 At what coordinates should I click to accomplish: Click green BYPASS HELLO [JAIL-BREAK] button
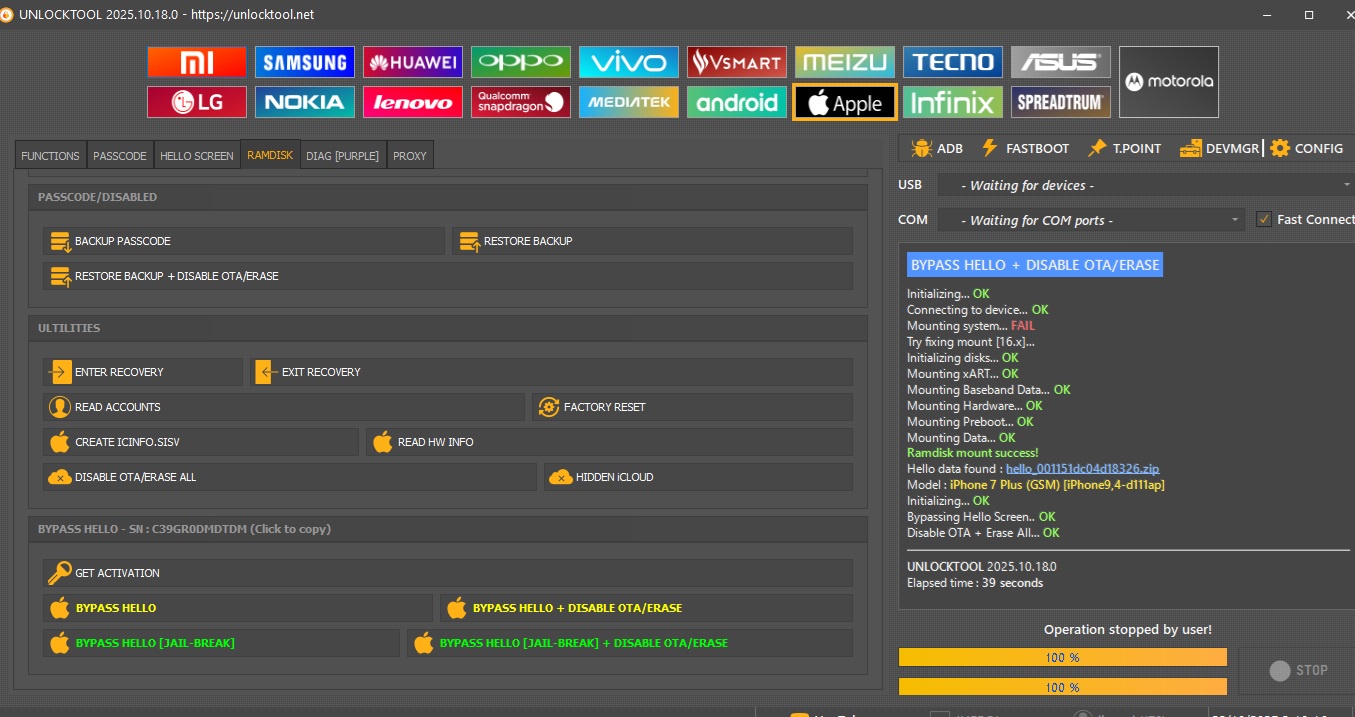tap(221, 643)
